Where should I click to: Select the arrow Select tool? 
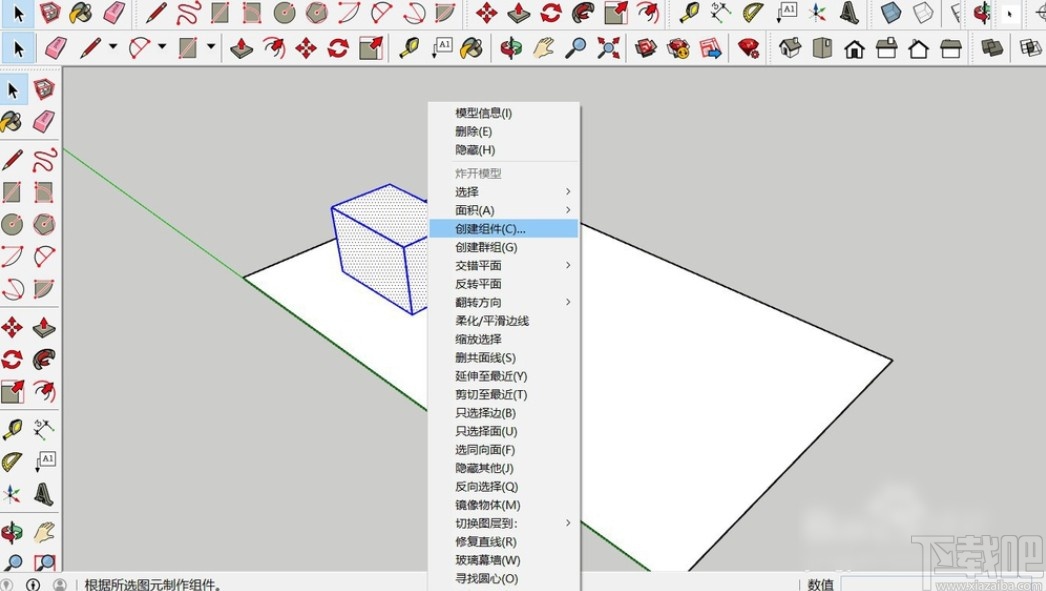click(x=14, y=90)
